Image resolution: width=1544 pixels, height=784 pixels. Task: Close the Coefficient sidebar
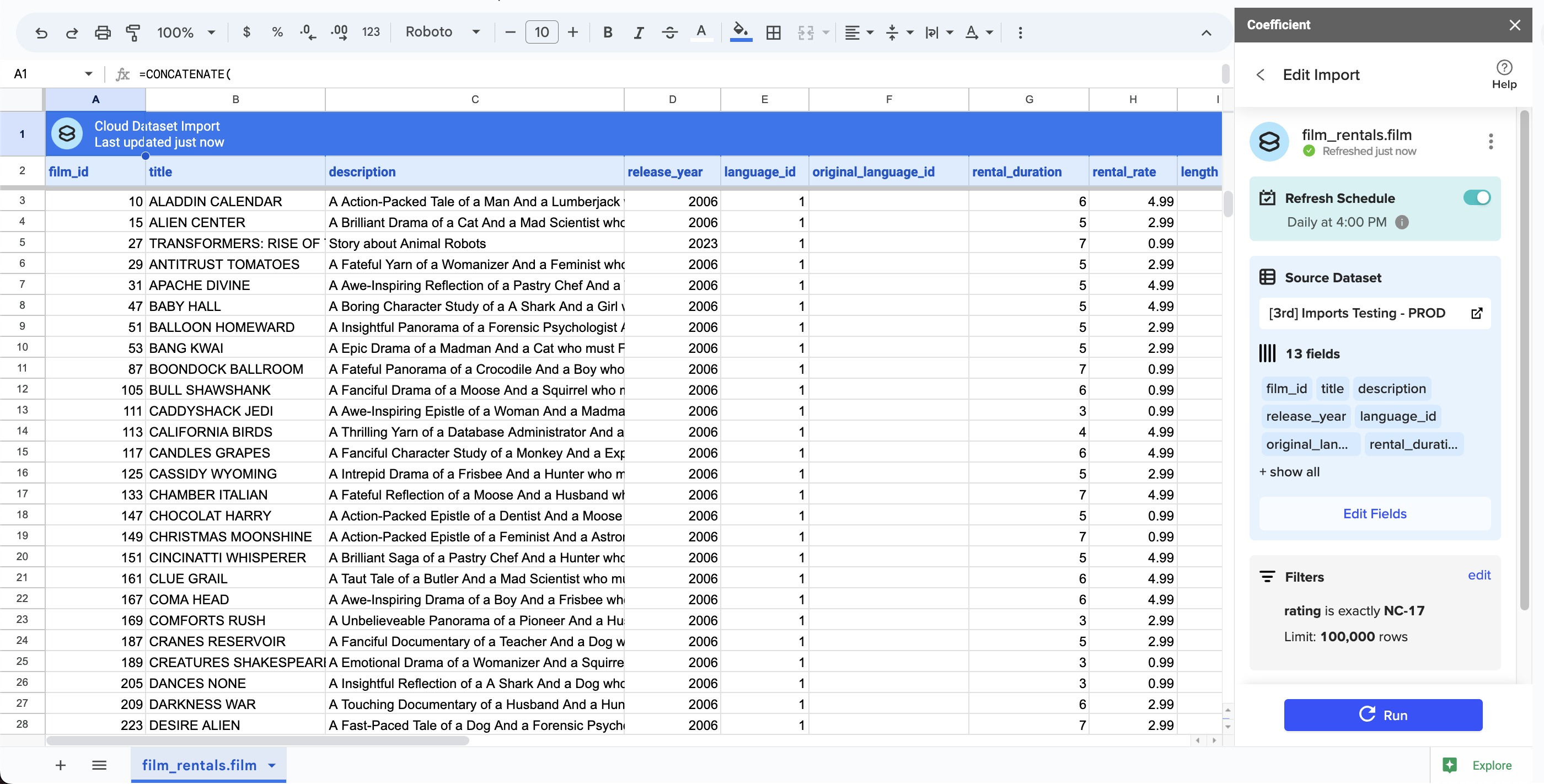click(1515, 25)
